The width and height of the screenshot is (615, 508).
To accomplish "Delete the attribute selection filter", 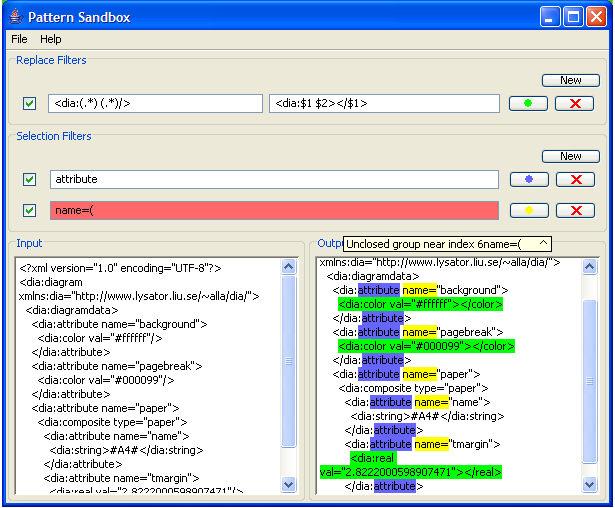I will click(x=575, y=179).
